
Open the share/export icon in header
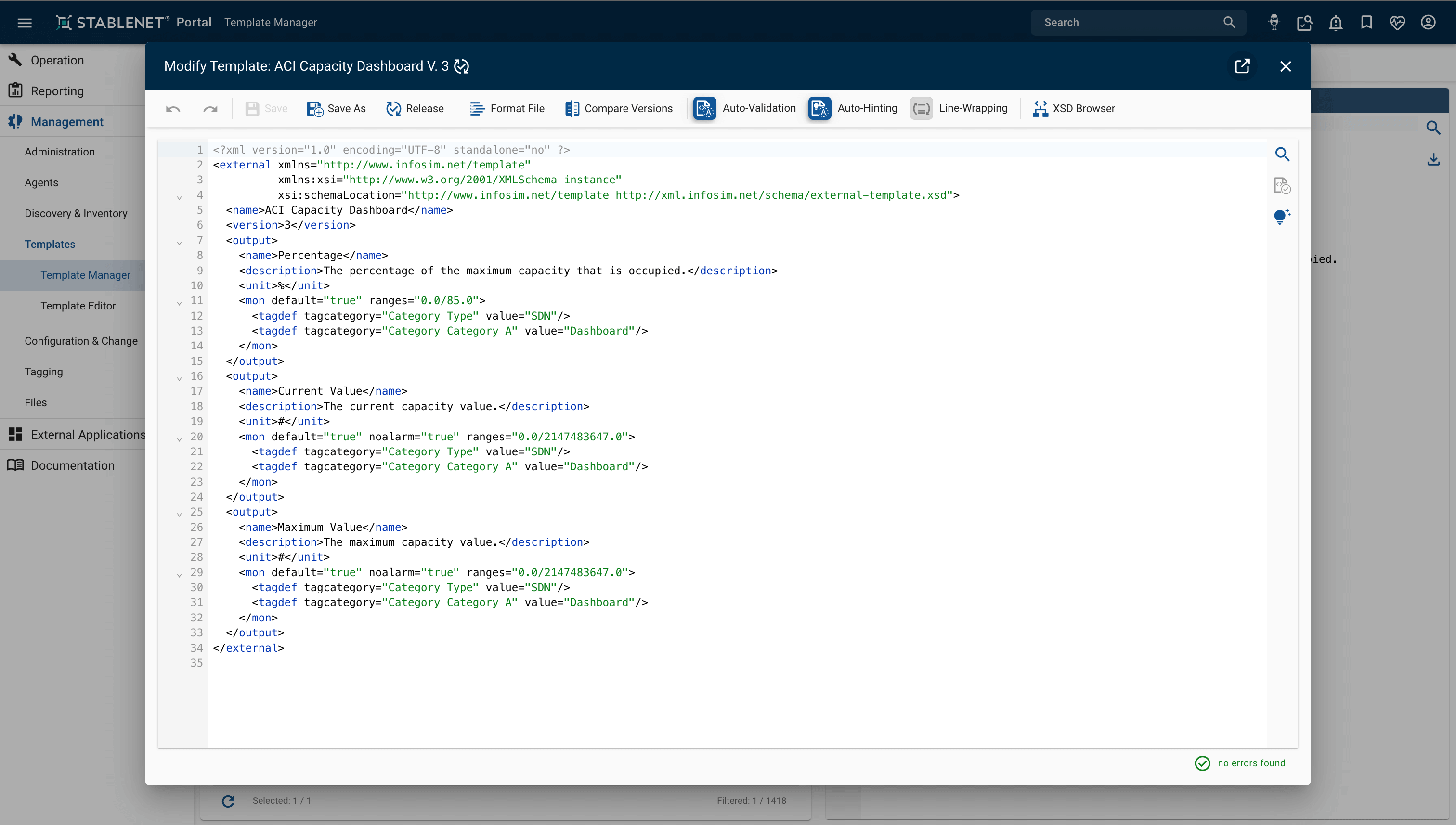(x=1305, y=23)
